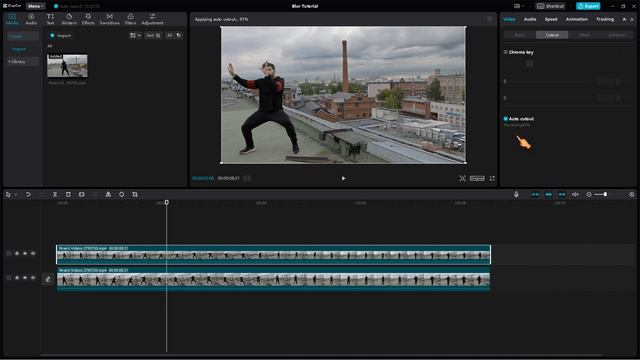Switch to the Audio inspector tab
640x360 pixels.
530,19
